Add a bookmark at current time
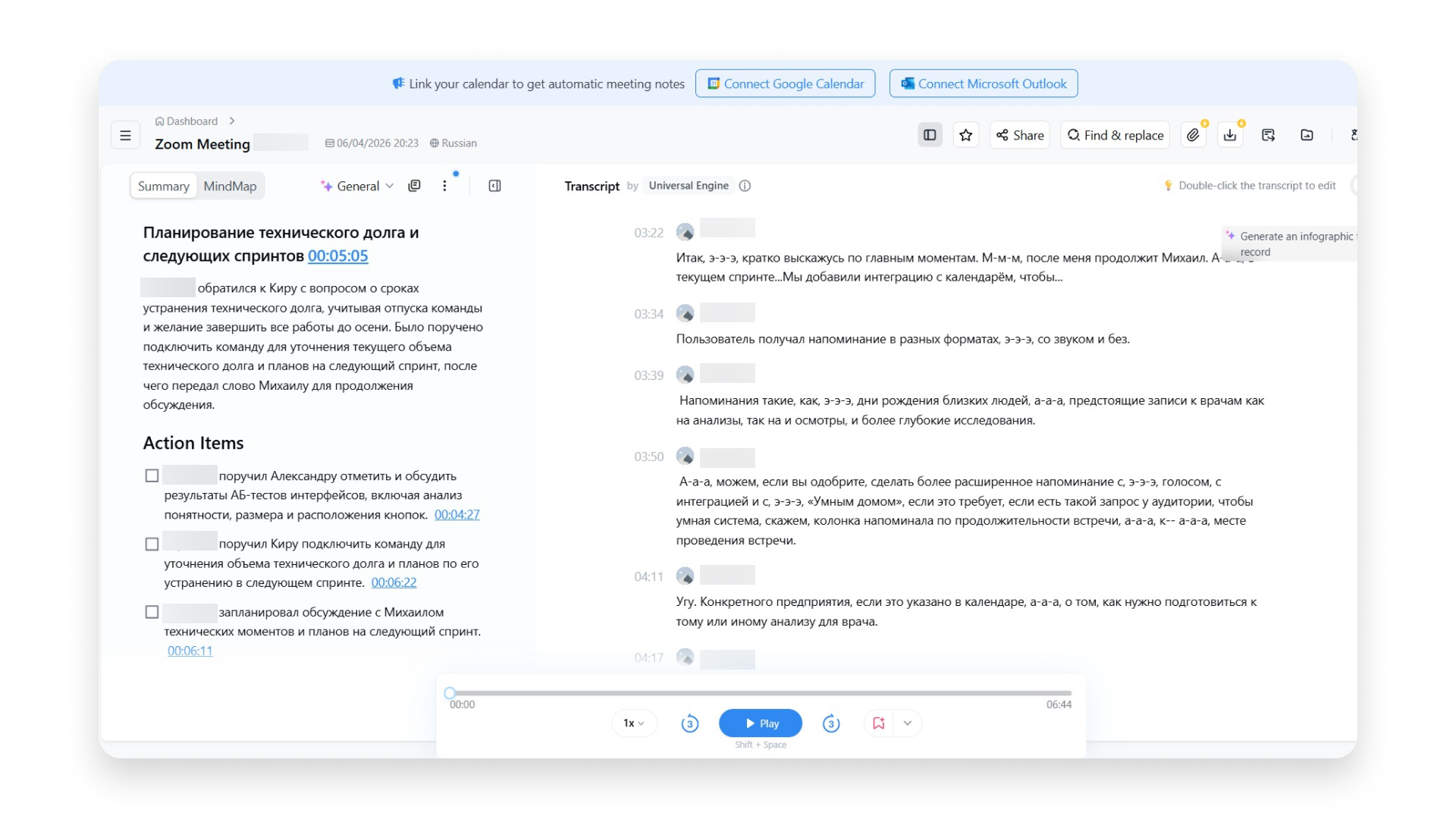This screenshot has height=819, width=1456. [878, 723]
